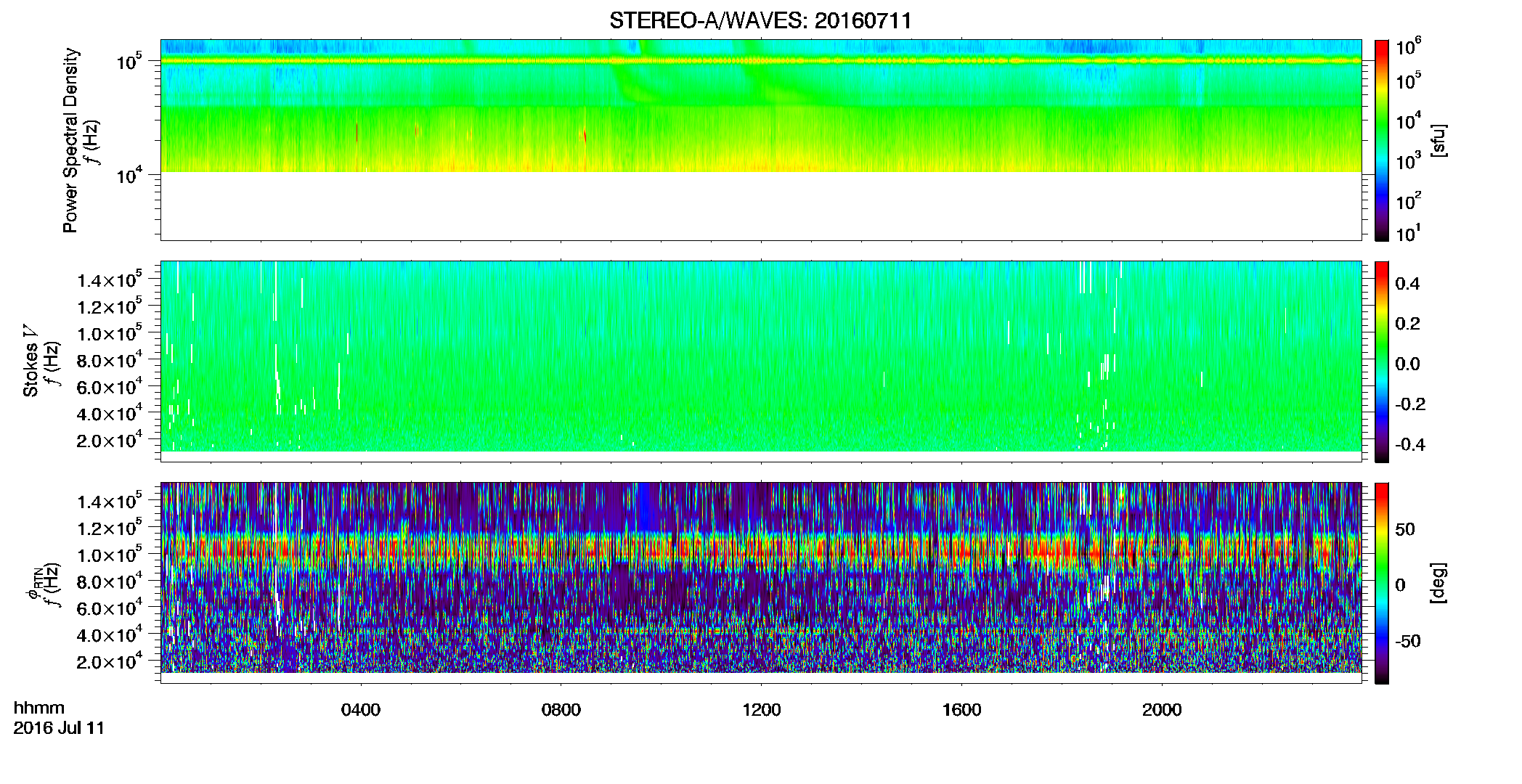
Task: Click the 2016 Jul 11 date label
Action: (x=59, y=728)
